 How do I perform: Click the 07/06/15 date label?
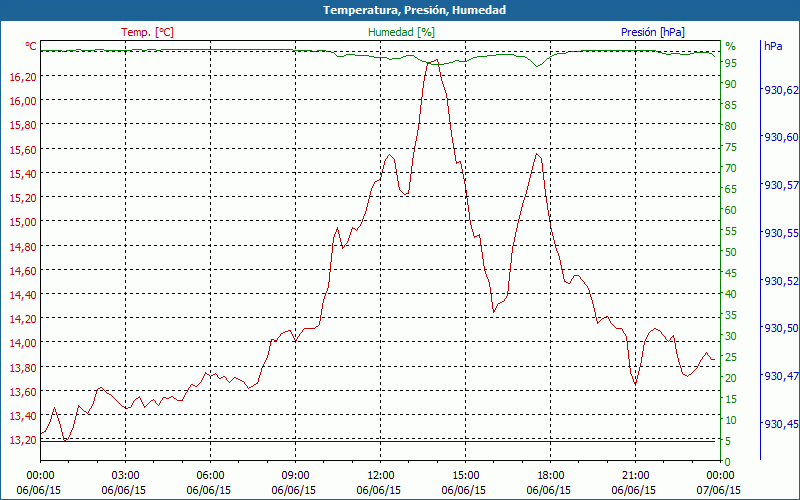click(718, 490)
